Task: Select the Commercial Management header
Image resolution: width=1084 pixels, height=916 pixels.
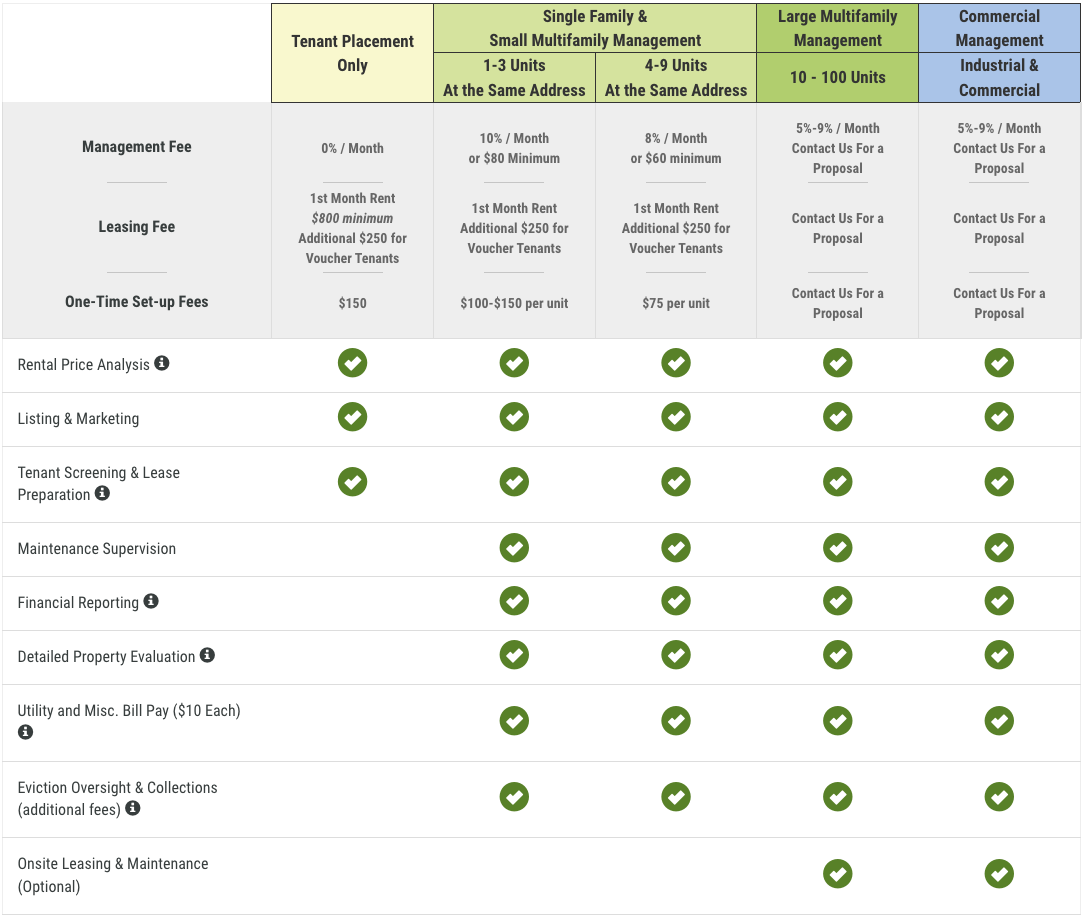Action: (999, 28)
